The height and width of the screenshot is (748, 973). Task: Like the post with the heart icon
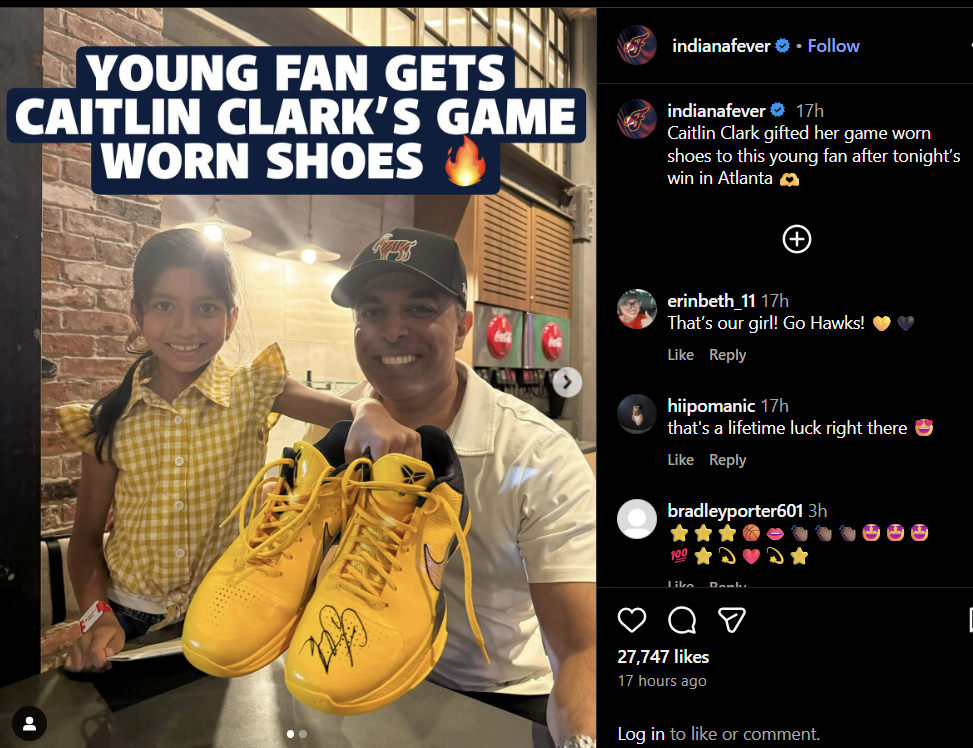click(632, 620)
